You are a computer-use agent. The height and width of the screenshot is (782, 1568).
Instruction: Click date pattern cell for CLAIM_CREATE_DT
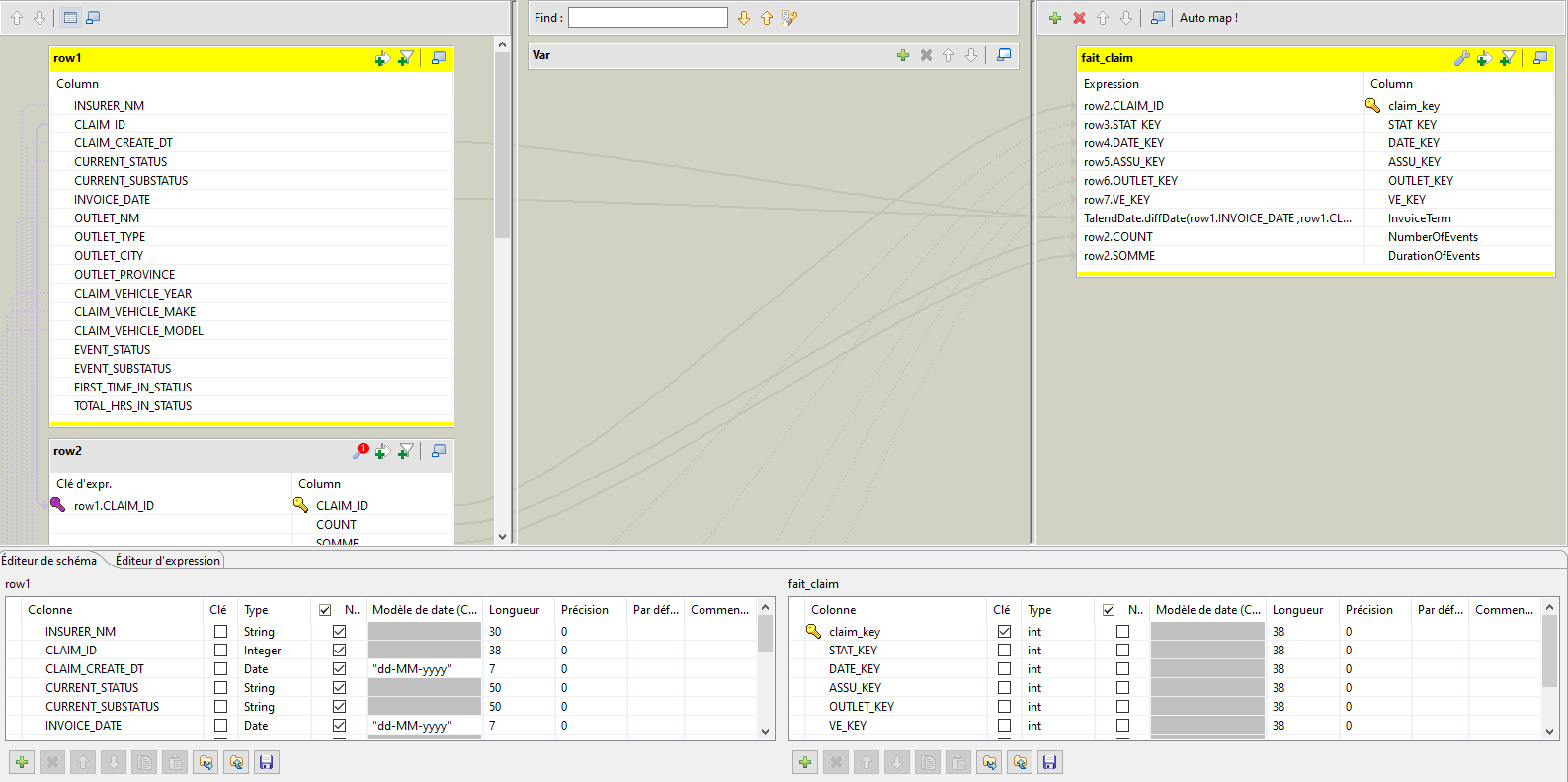[424, 668]
